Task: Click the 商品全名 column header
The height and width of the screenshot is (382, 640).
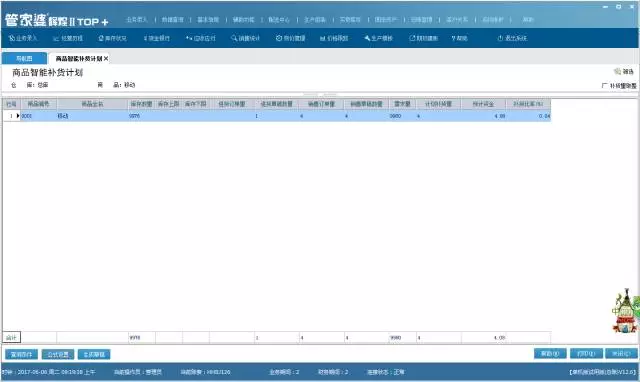Action: click(92, 104)
